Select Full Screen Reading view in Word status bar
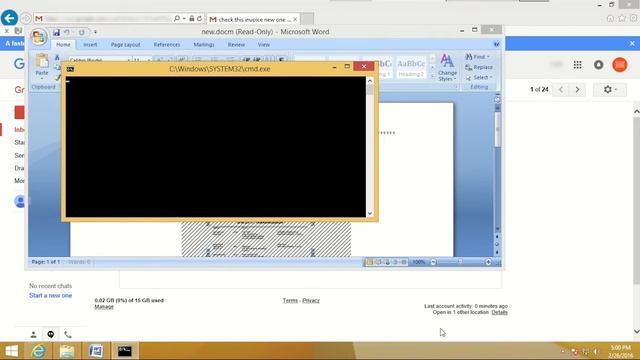This screenshot has width=640, height=360. click(x=378, y=262)
